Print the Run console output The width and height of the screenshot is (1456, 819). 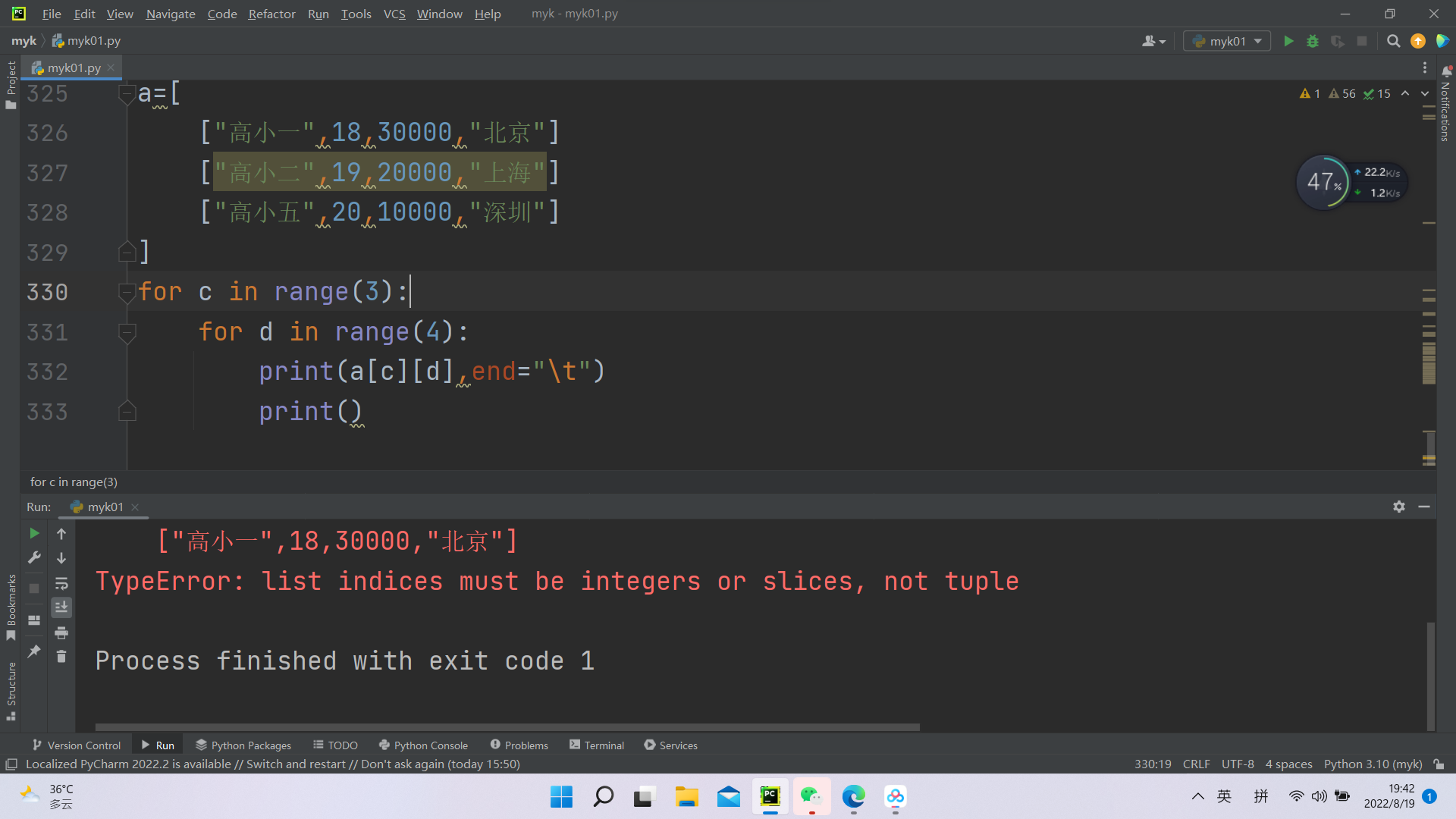click(x=61, y=632)
